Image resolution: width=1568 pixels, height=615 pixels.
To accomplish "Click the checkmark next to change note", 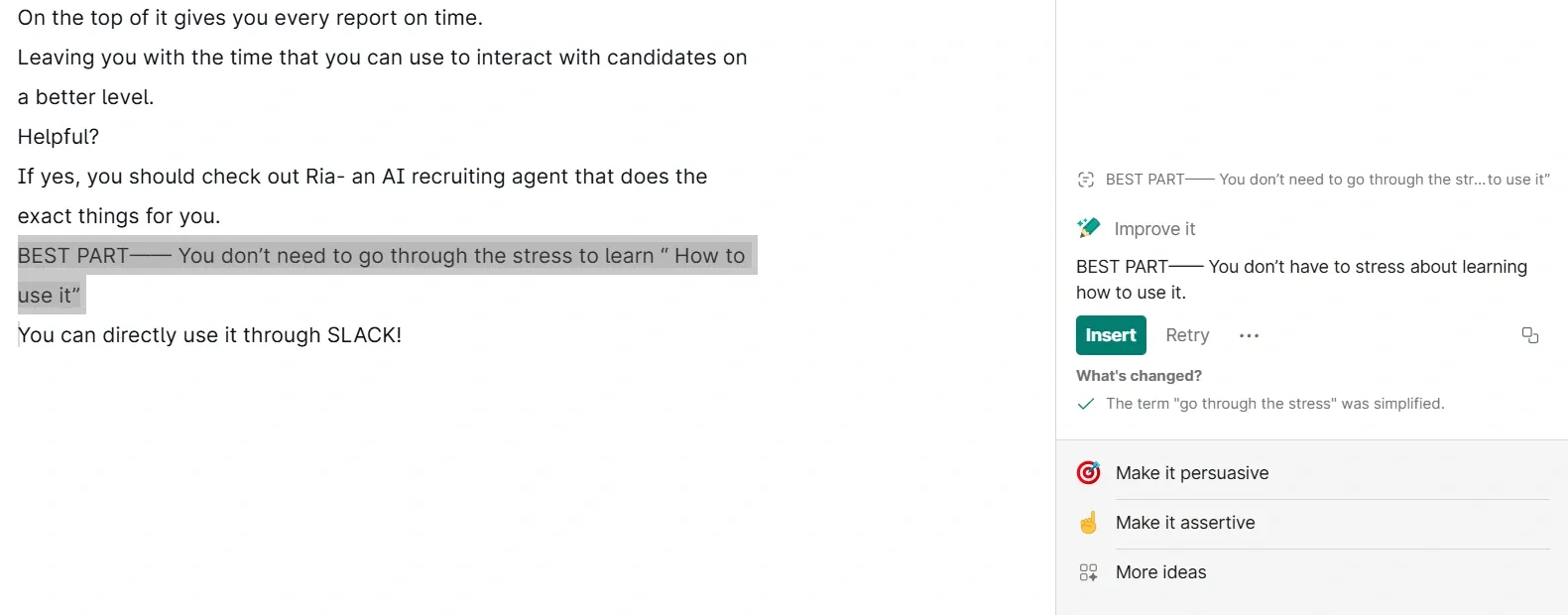I will coord(1086,404).
